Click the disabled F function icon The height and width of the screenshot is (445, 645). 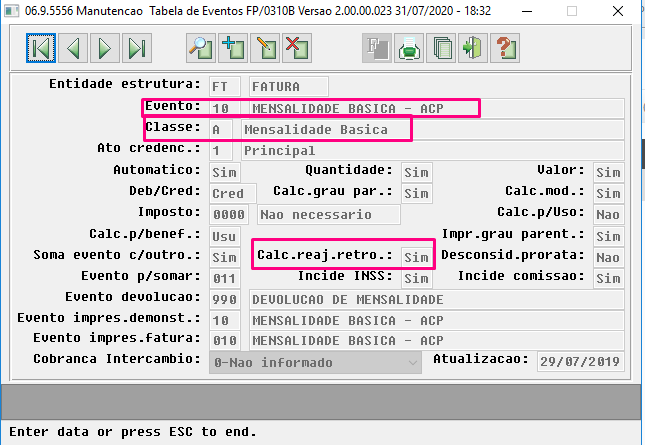[377, 48]
